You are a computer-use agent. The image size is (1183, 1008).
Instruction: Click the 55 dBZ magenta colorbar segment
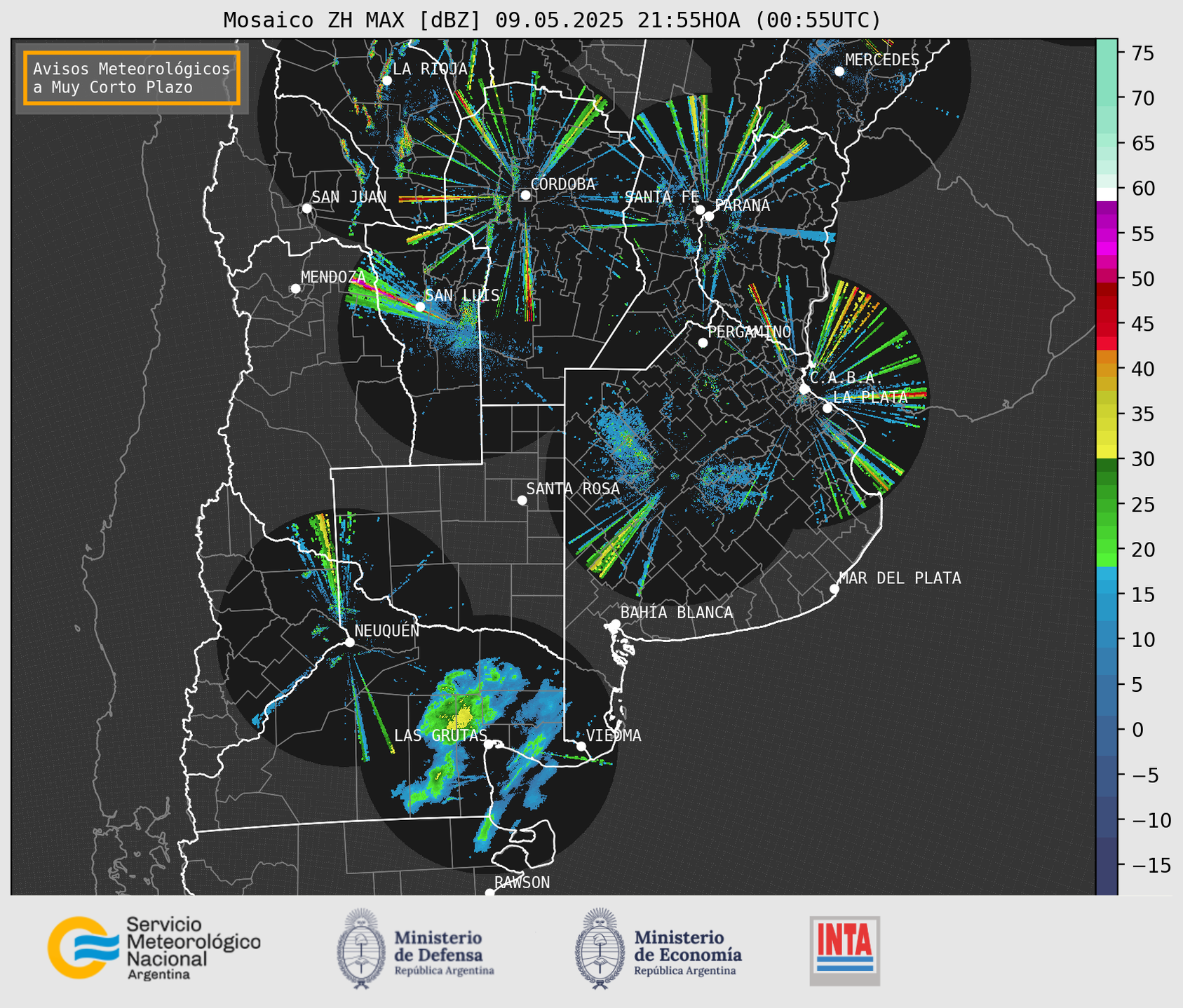pyautogui.click(x=1107, y=233)
